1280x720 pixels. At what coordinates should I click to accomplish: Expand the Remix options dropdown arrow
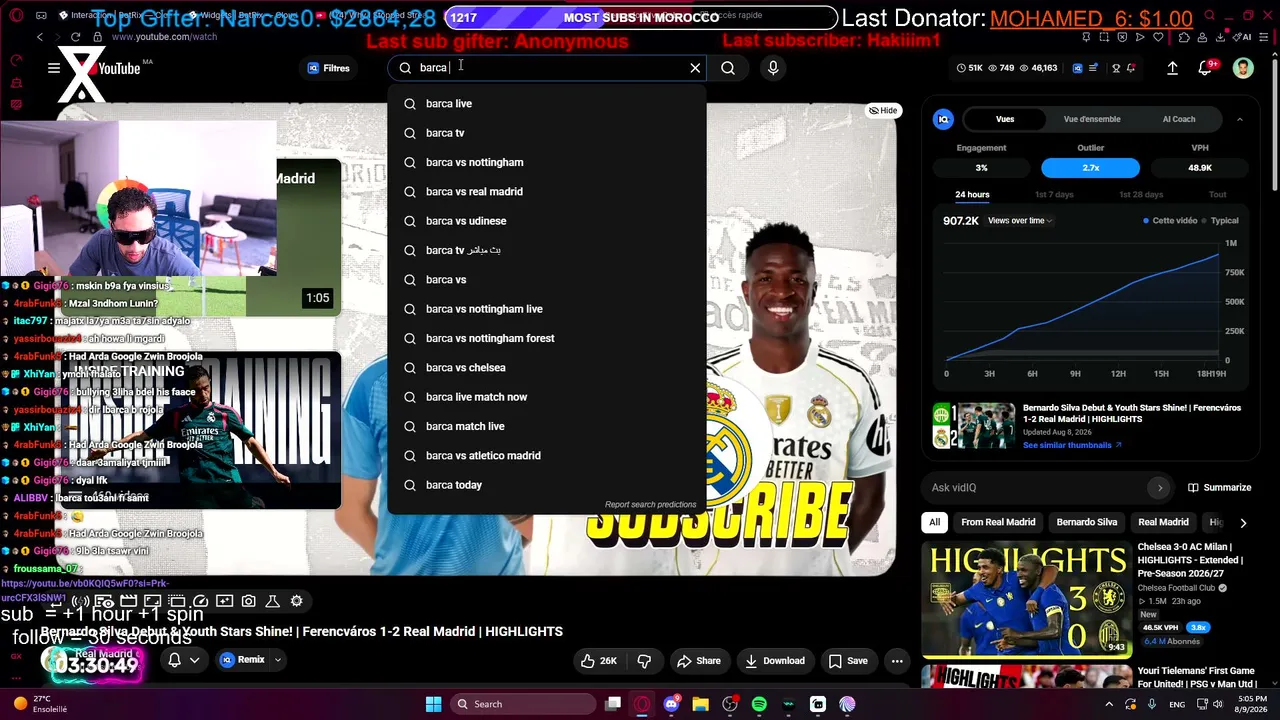(278, 660)
